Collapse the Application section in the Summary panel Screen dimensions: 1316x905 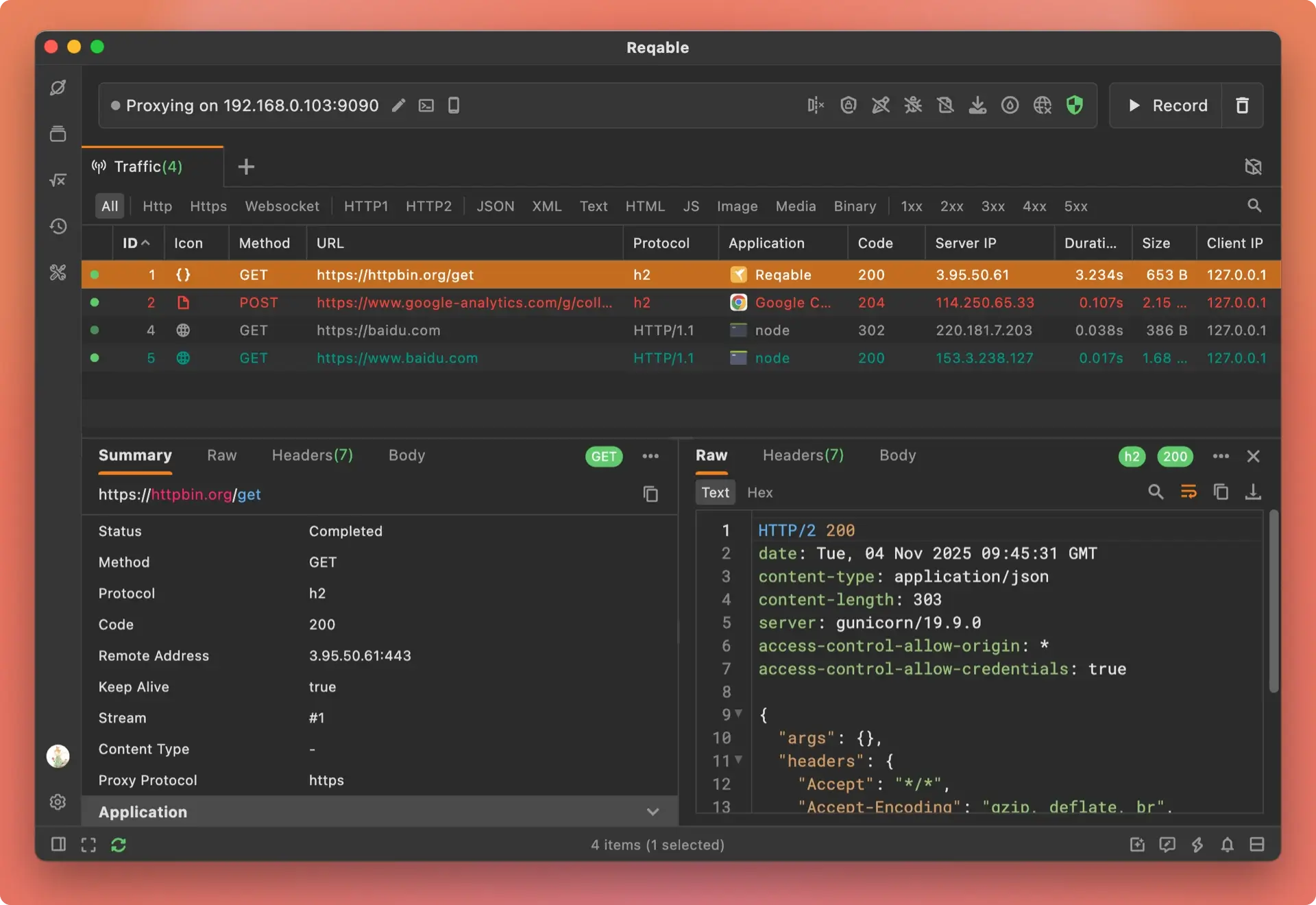pyautogui.click(x=653, y=812)
